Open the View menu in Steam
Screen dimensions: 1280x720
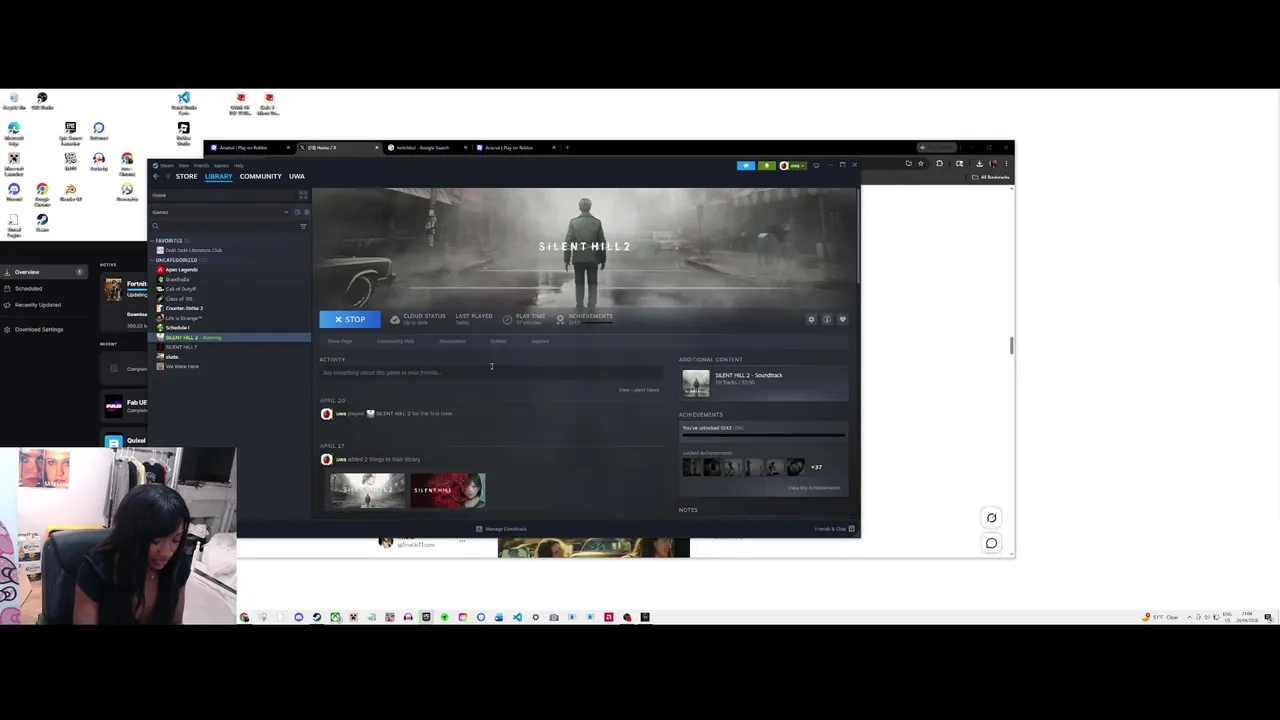pyautogui.click(x=183, y=165)
